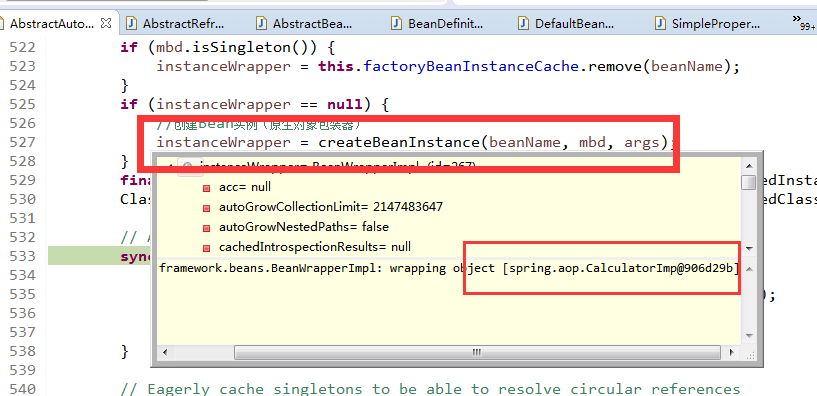Click the variables tree scroll-down arrow
The height and width of the screenshot is (396, 817).
click(749, 249)
